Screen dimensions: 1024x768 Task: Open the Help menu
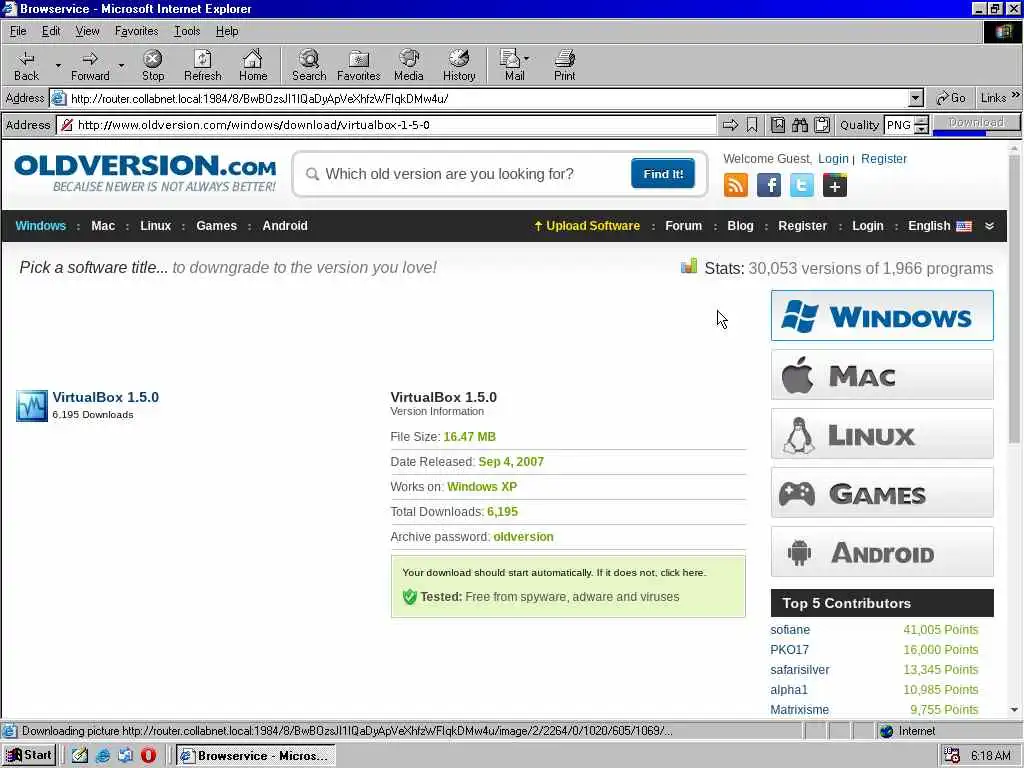pyautogui.click(x=227, y=31)
